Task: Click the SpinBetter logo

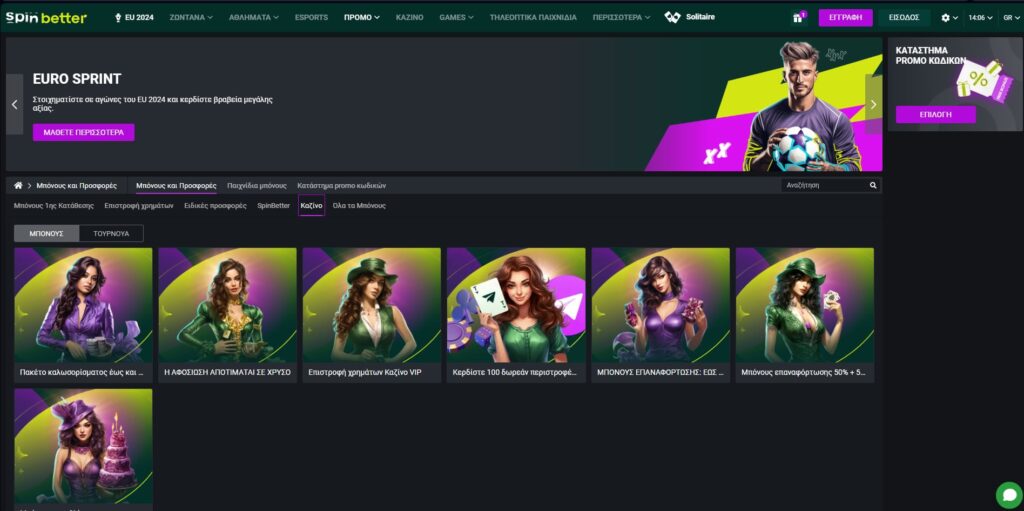Action: click(x=46, y=17)
